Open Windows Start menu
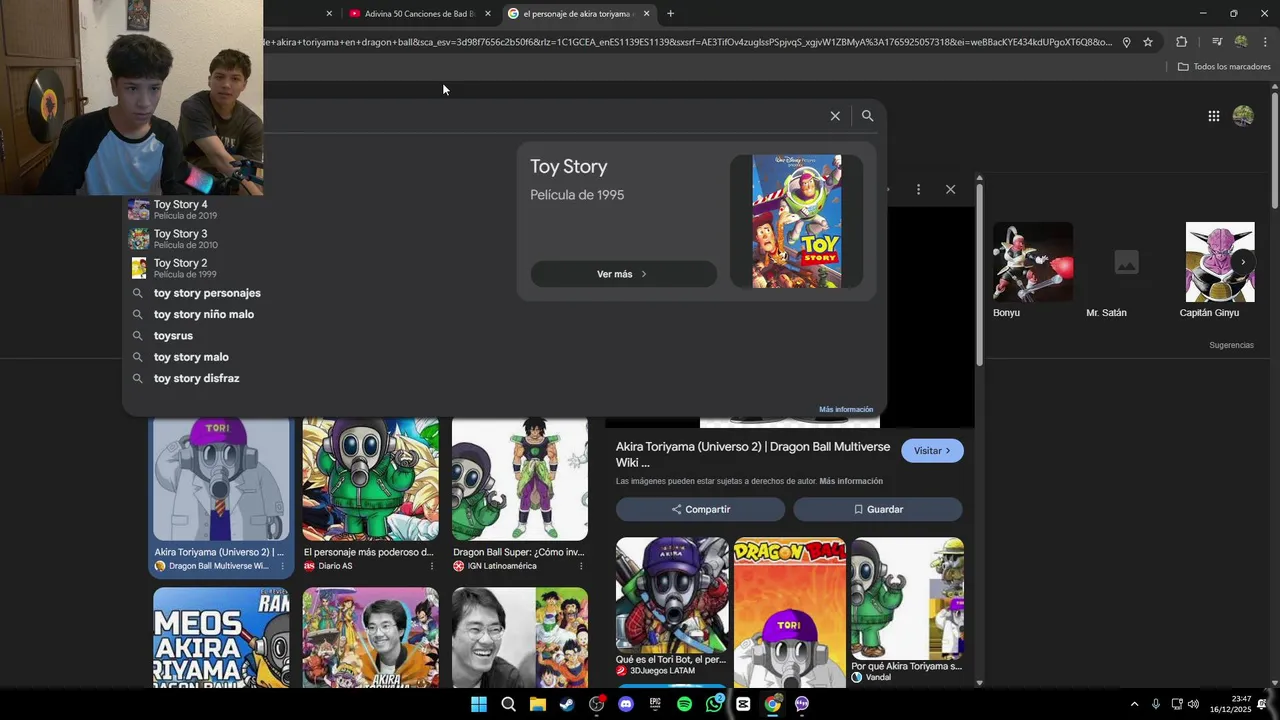 coord(479,704)
